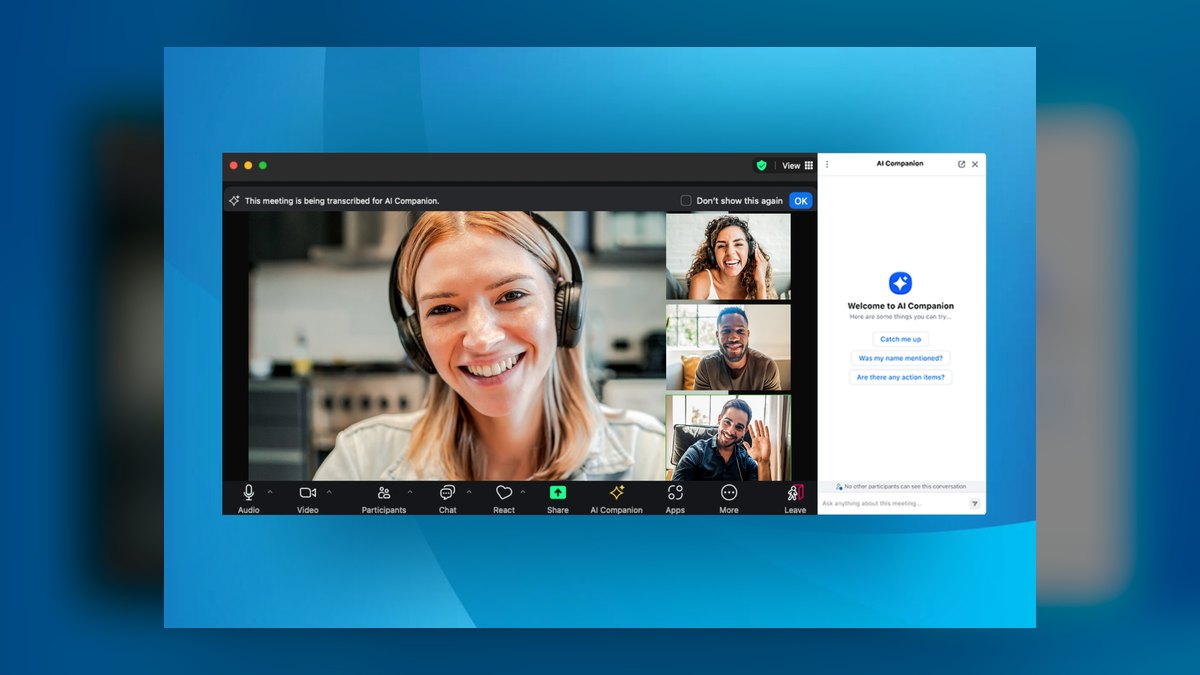This screenshot has width=1200, height=675.
Task: Select the waving man's video thumbnail
Action: (x=729, y=438)
